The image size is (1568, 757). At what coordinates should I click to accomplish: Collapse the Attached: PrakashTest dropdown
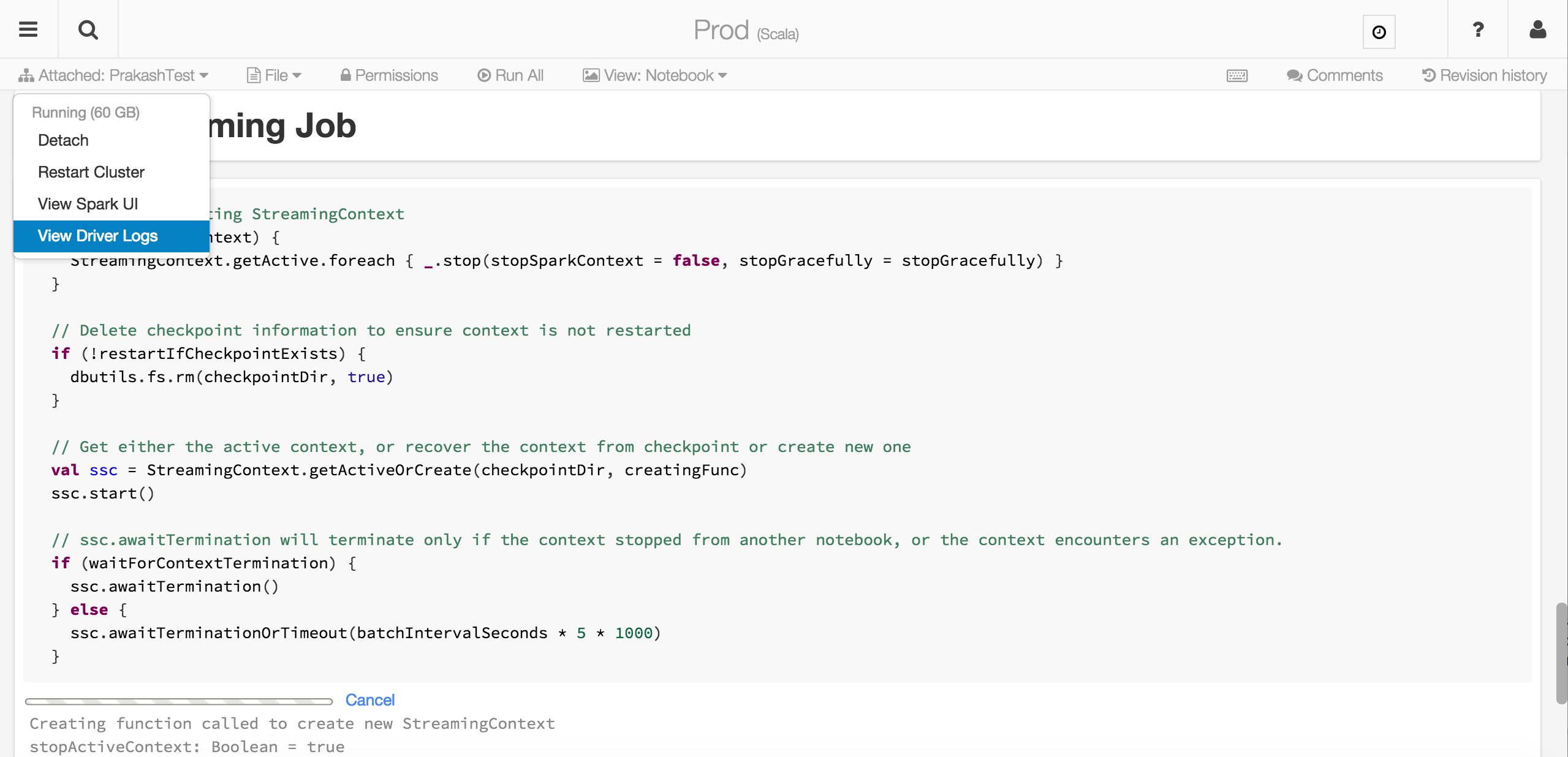click(x=114, y=75)
